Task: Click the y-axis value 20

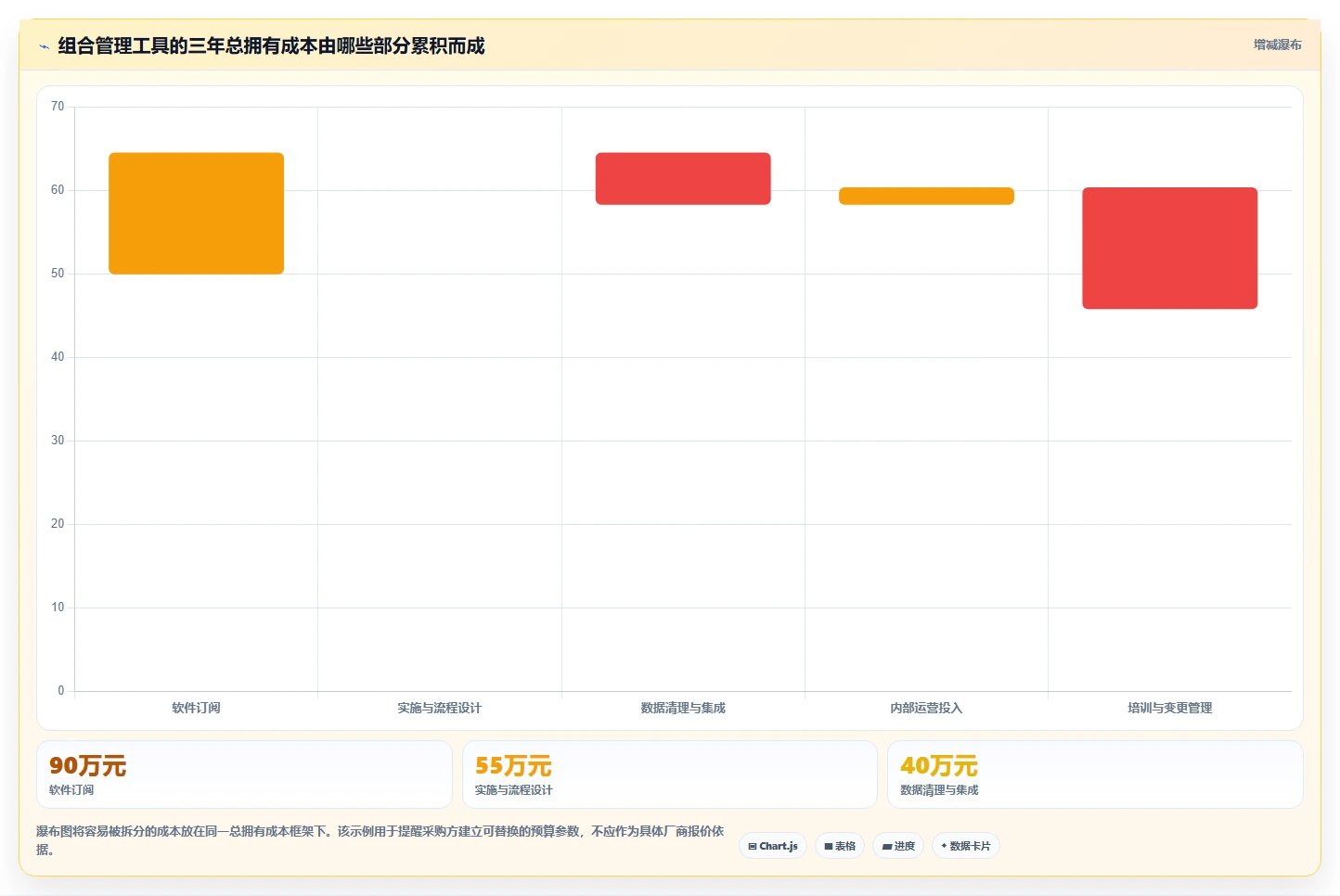Action: (x=58, y=524)
